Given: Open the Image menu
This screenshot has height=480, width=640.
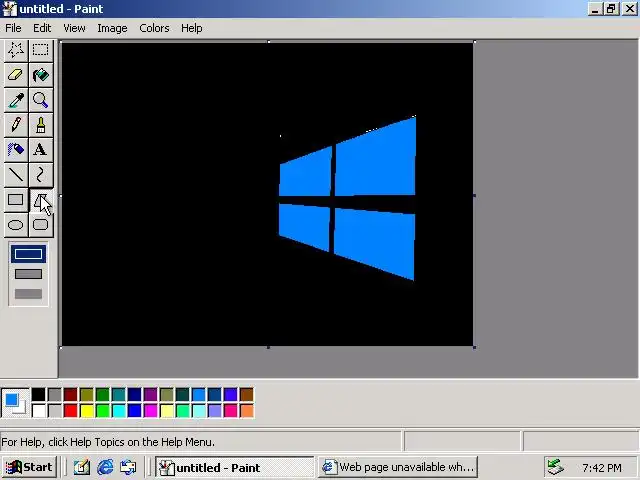Looking at the screenshot, I should [x=112, y=28].
